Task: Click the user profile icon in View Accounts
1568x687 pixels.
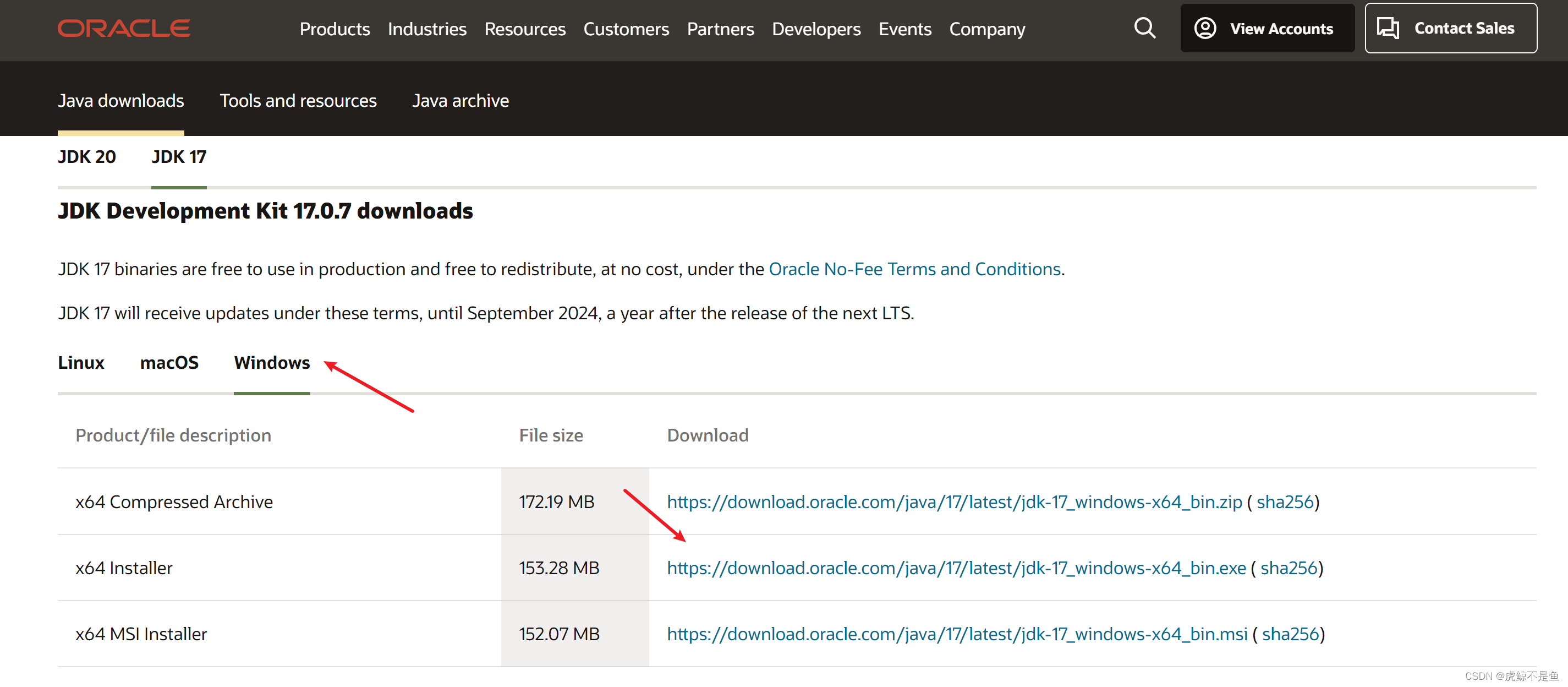Action: pyautogui.click(x=1204, y=28)
